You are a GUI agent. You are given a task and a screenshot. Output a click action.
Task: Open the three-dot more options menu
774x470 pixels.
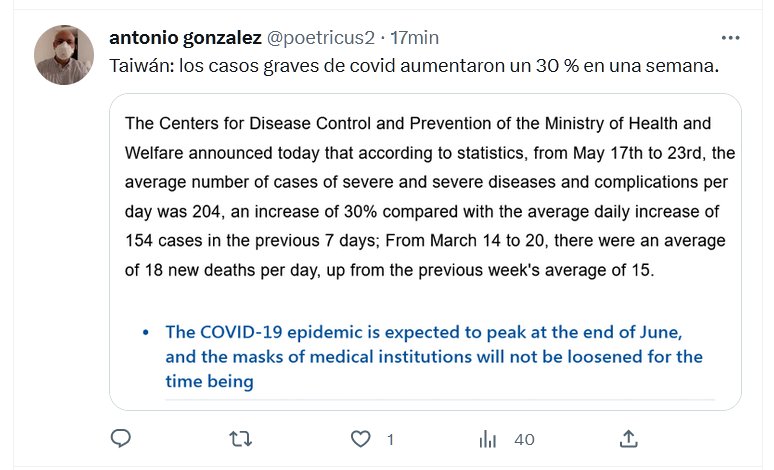click(730, 38)
